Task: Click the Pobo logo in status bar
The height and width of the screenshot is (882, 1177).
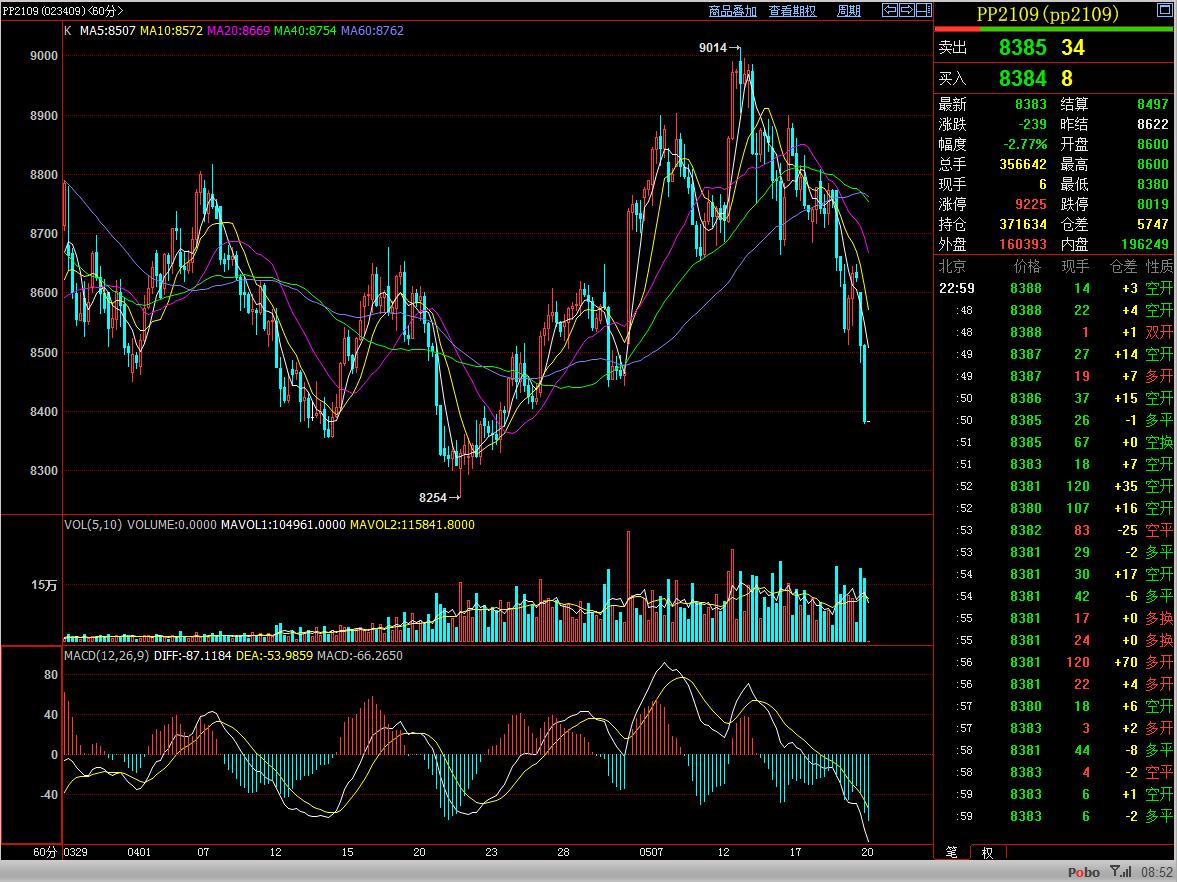Action: point(1084,872)
